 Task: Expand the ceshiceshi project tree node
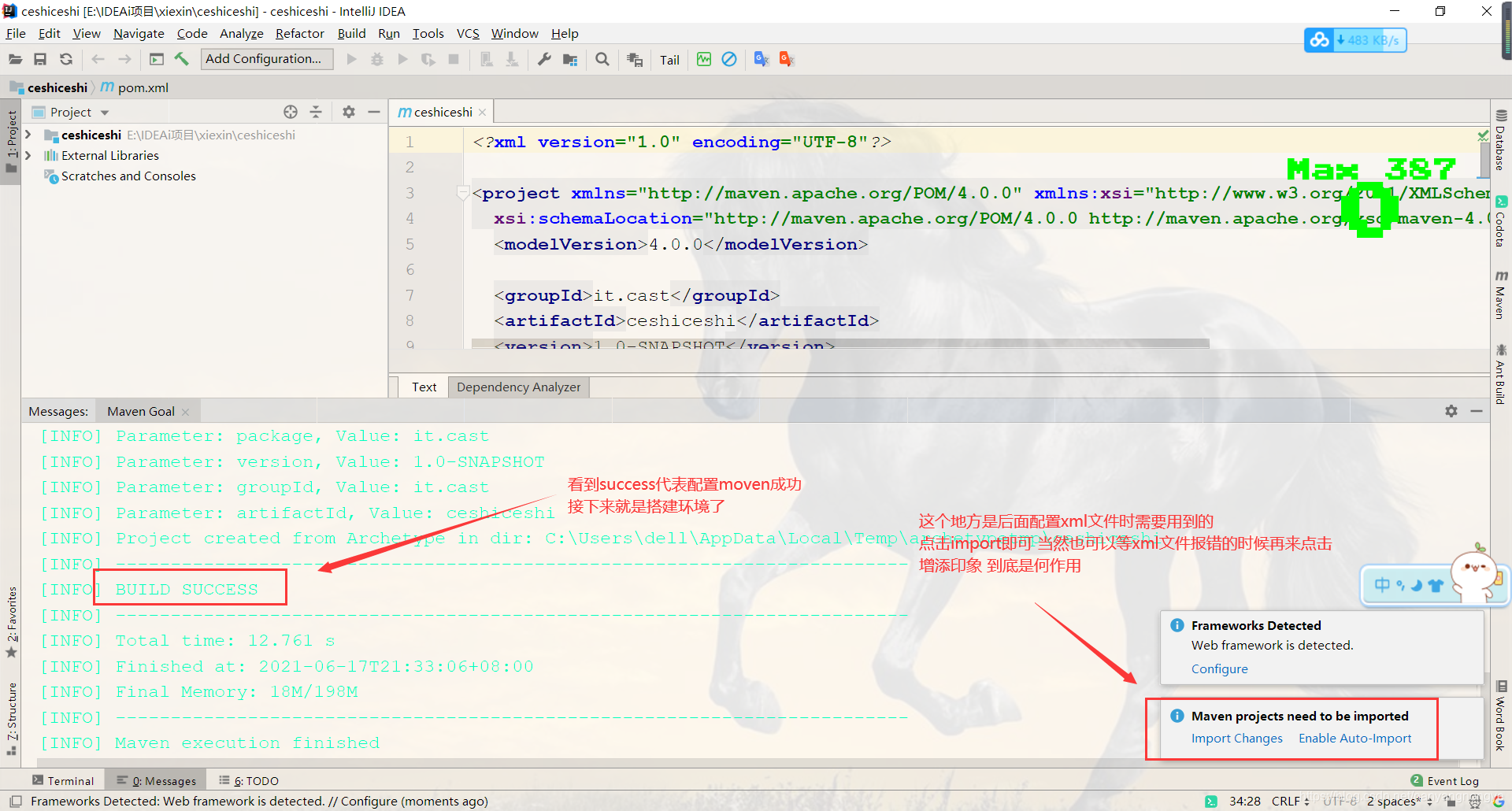coord(28,135)
